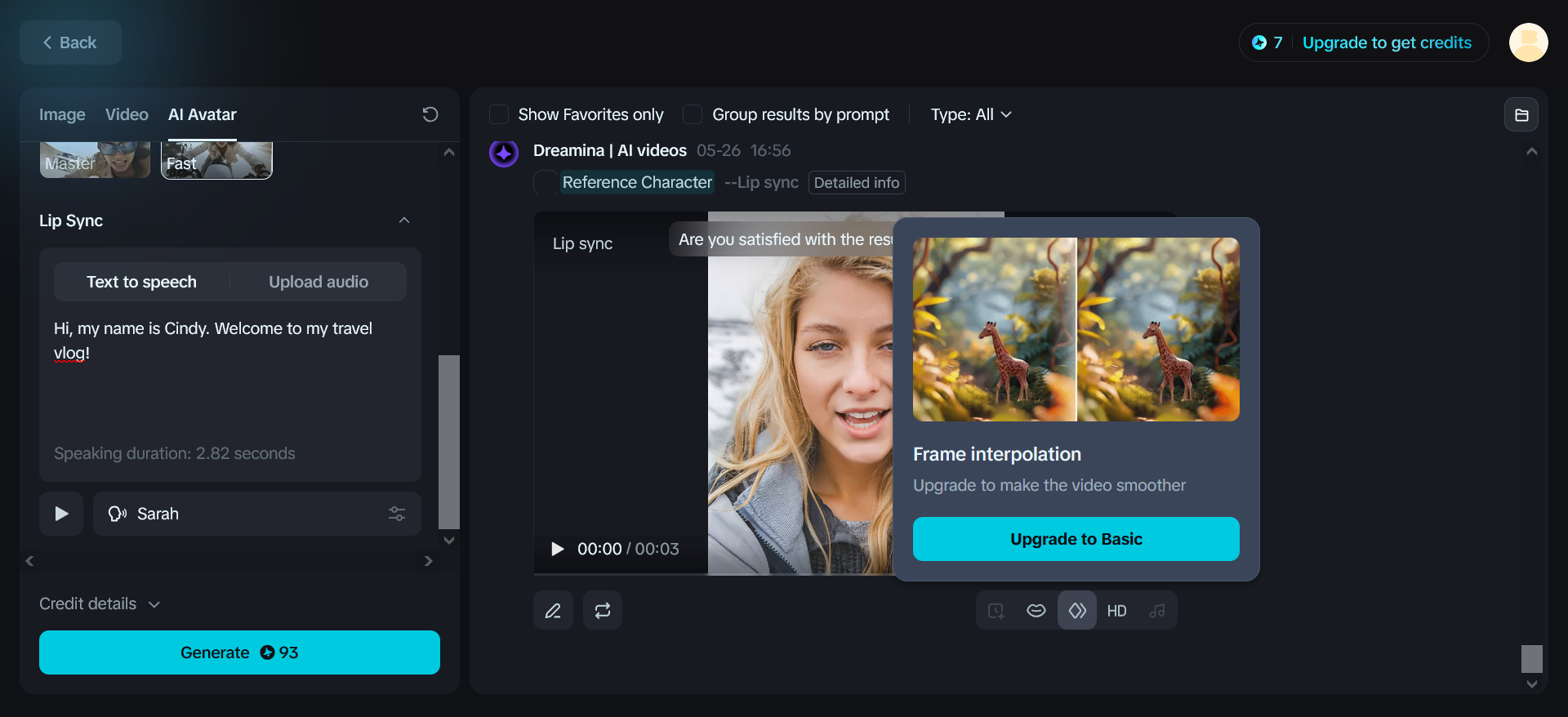This screenshot has height=717, width=1568.
Task: Click the results panel scroll down arrow
Action: coord(1532,684)
